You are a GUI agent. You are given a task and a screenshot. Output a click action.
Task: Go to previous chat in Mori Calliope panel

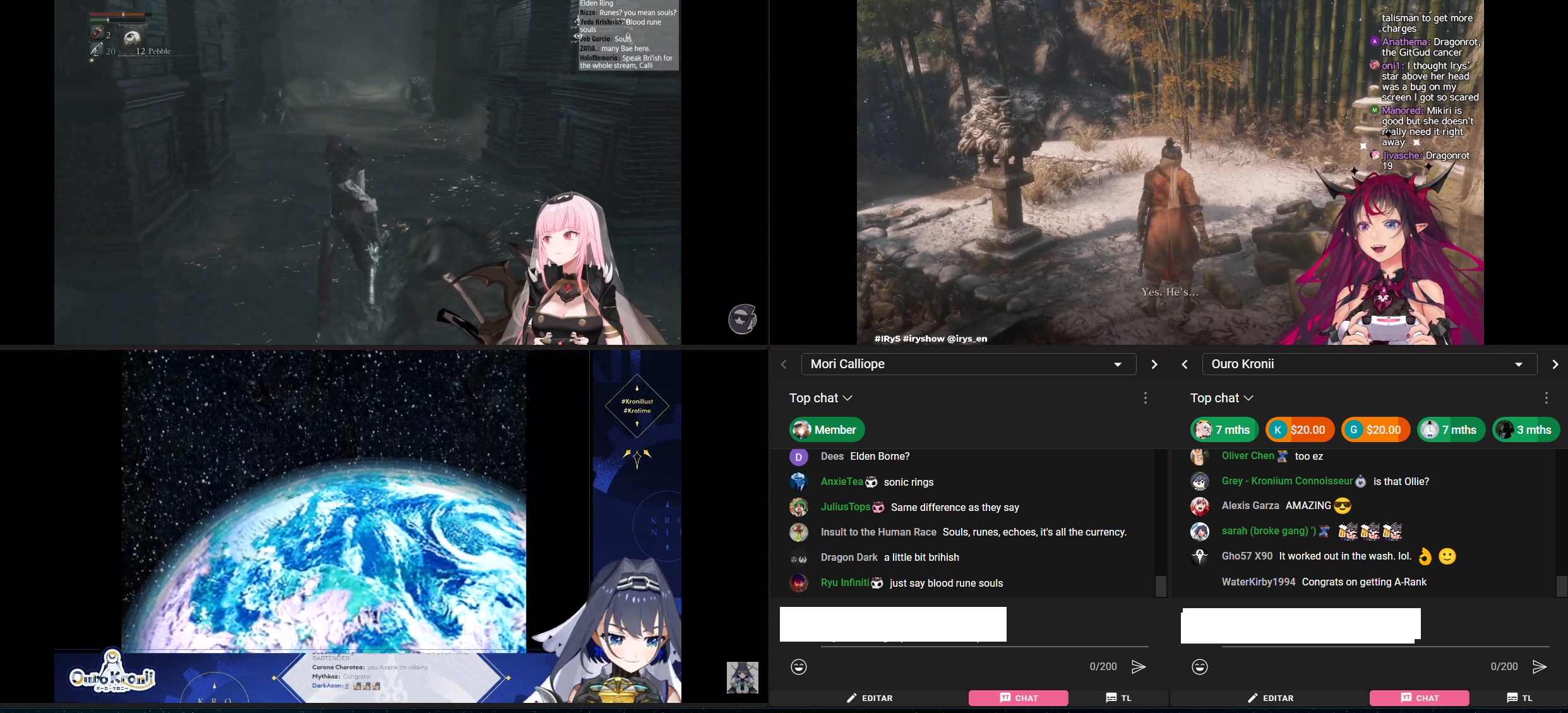point(784,364)
